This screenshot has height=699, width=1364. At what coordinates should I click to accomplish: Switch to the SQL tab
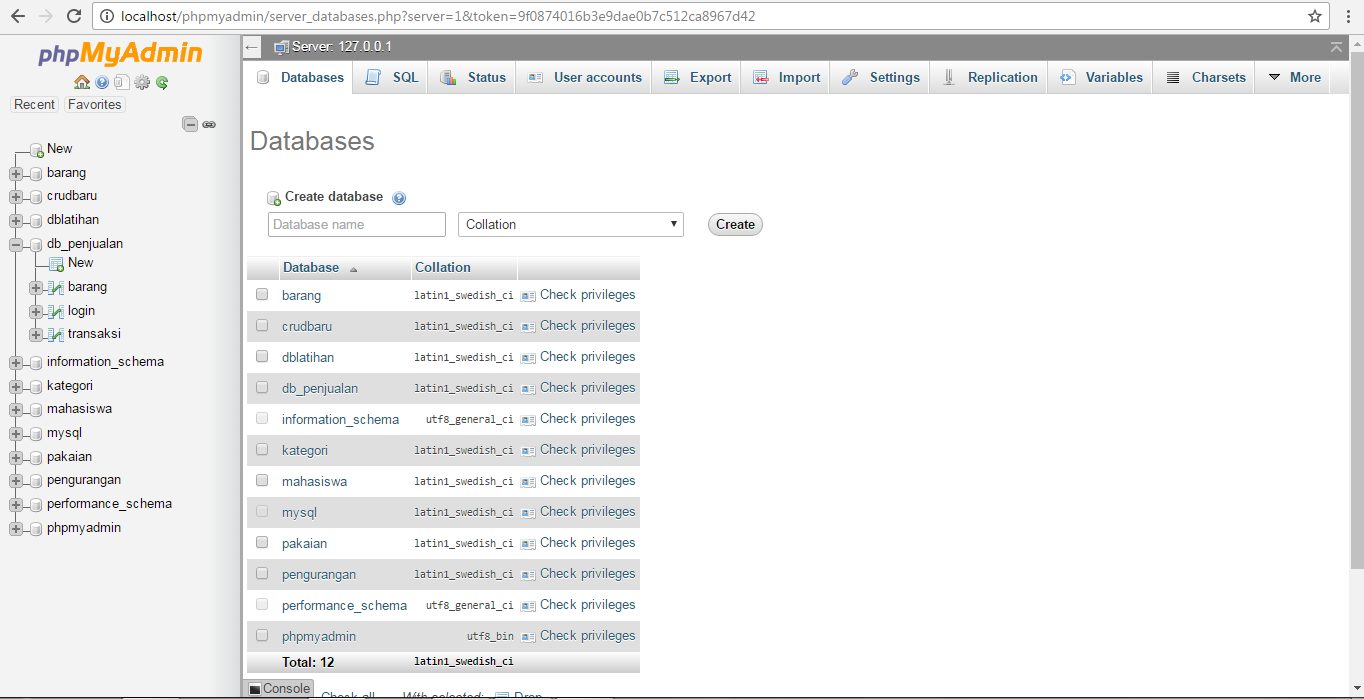pos(392,77)
